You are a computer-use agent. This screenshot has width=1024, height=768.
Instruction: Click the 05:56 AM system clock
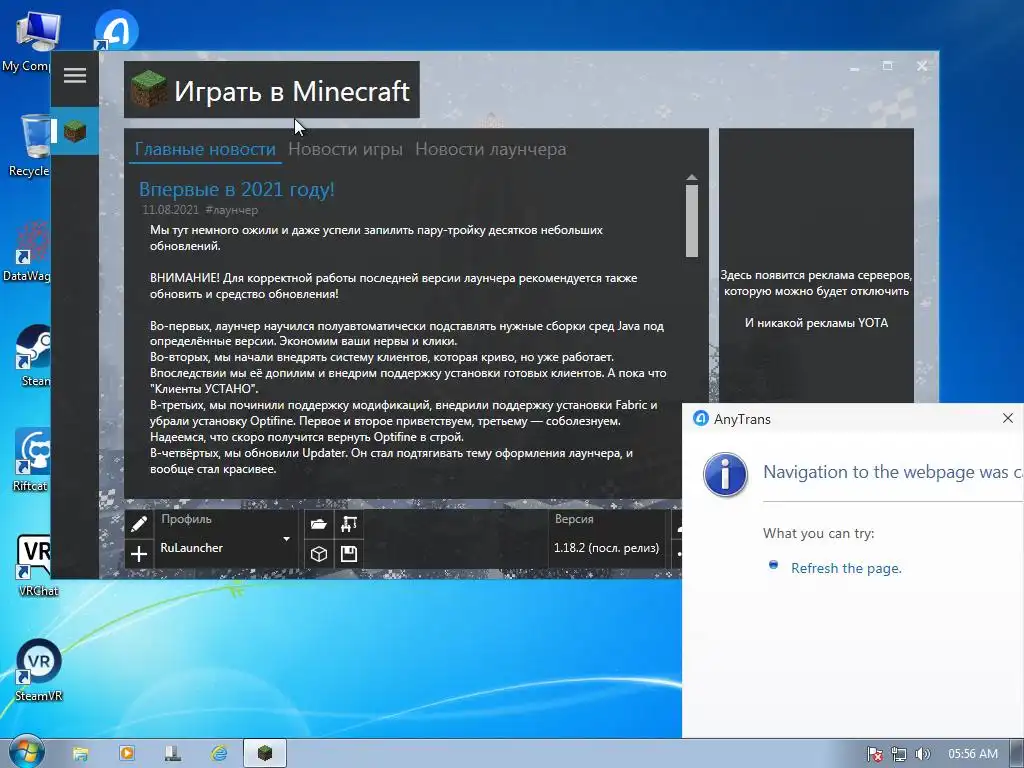[x=973, y=754]
